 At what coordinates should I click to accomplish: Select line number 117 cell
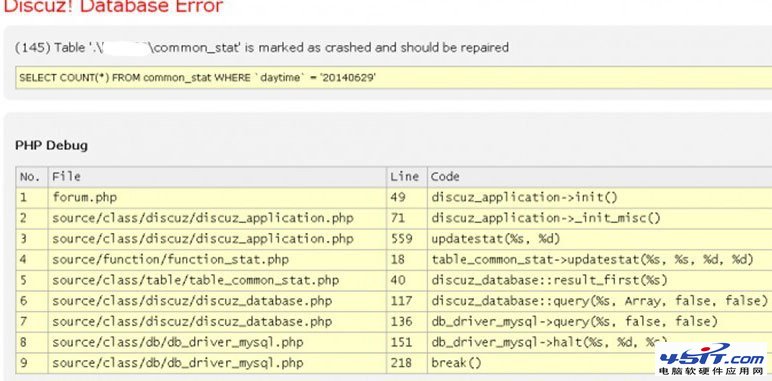pos(407,301)
